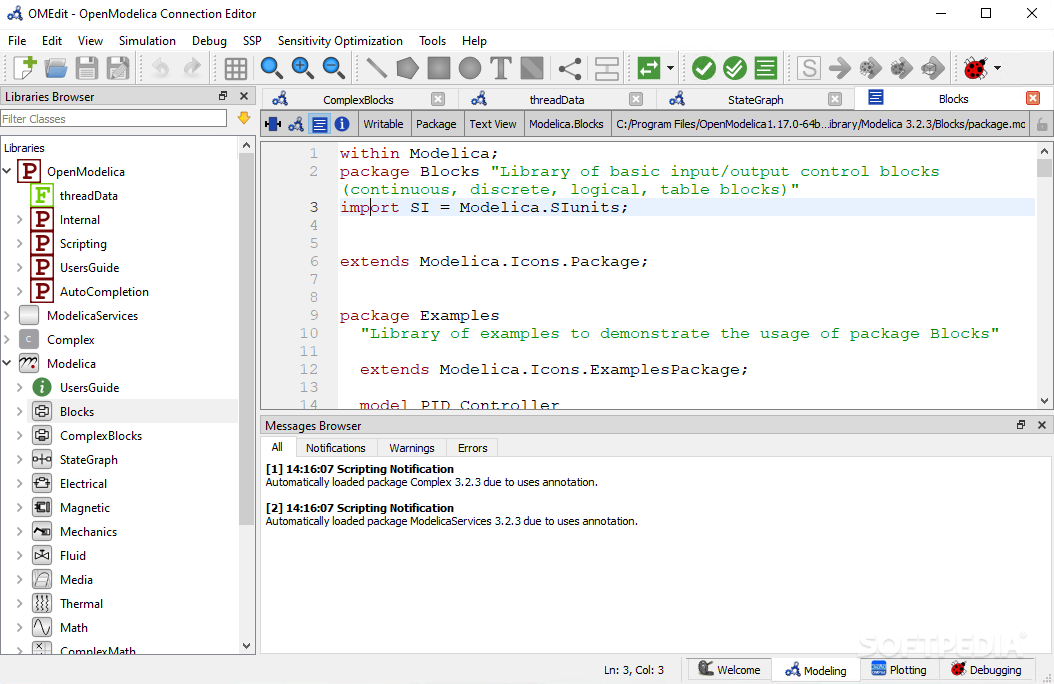Toggle connect/transition mode
This screenshot has width=1054, height=684.
(570, 68)
